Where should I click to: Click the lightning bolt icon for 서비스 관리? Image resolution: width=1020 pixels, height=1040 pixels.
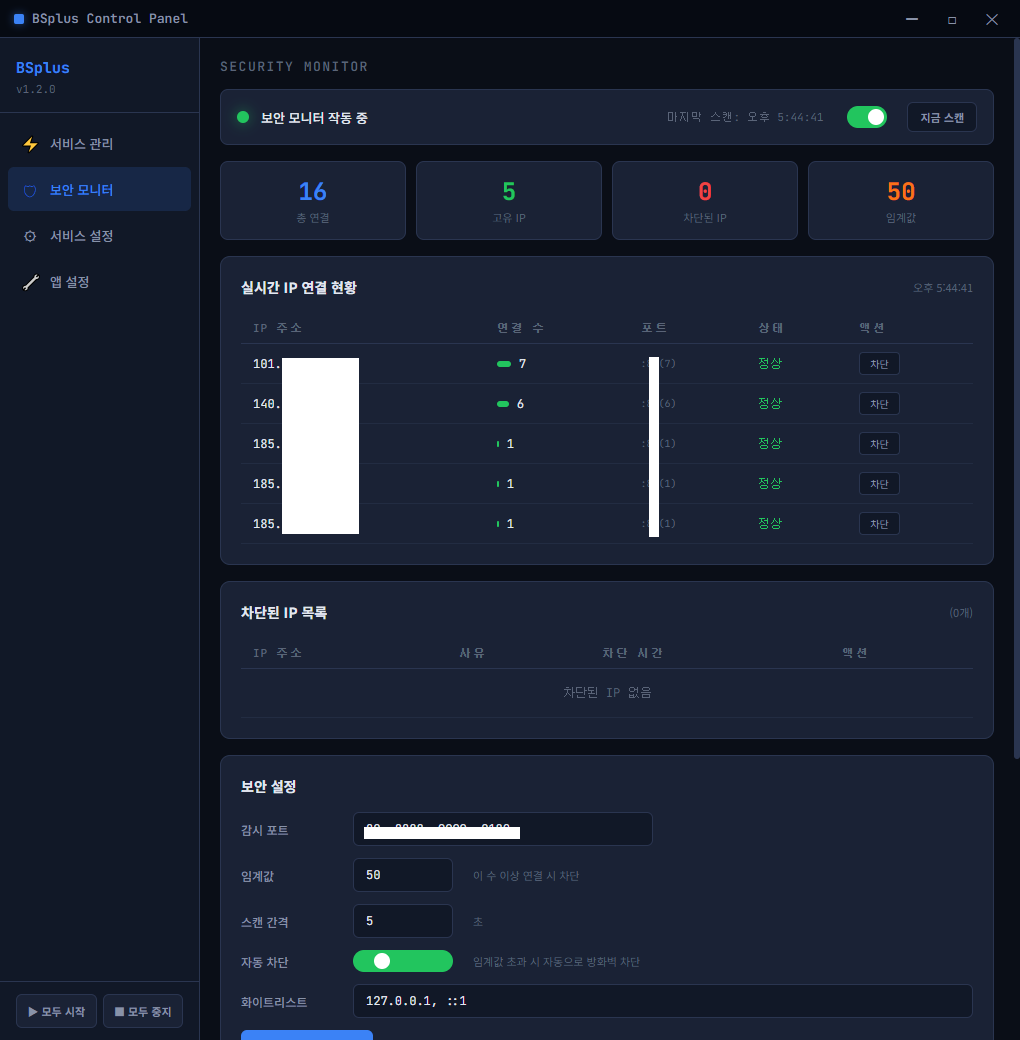tap(31, 144)
